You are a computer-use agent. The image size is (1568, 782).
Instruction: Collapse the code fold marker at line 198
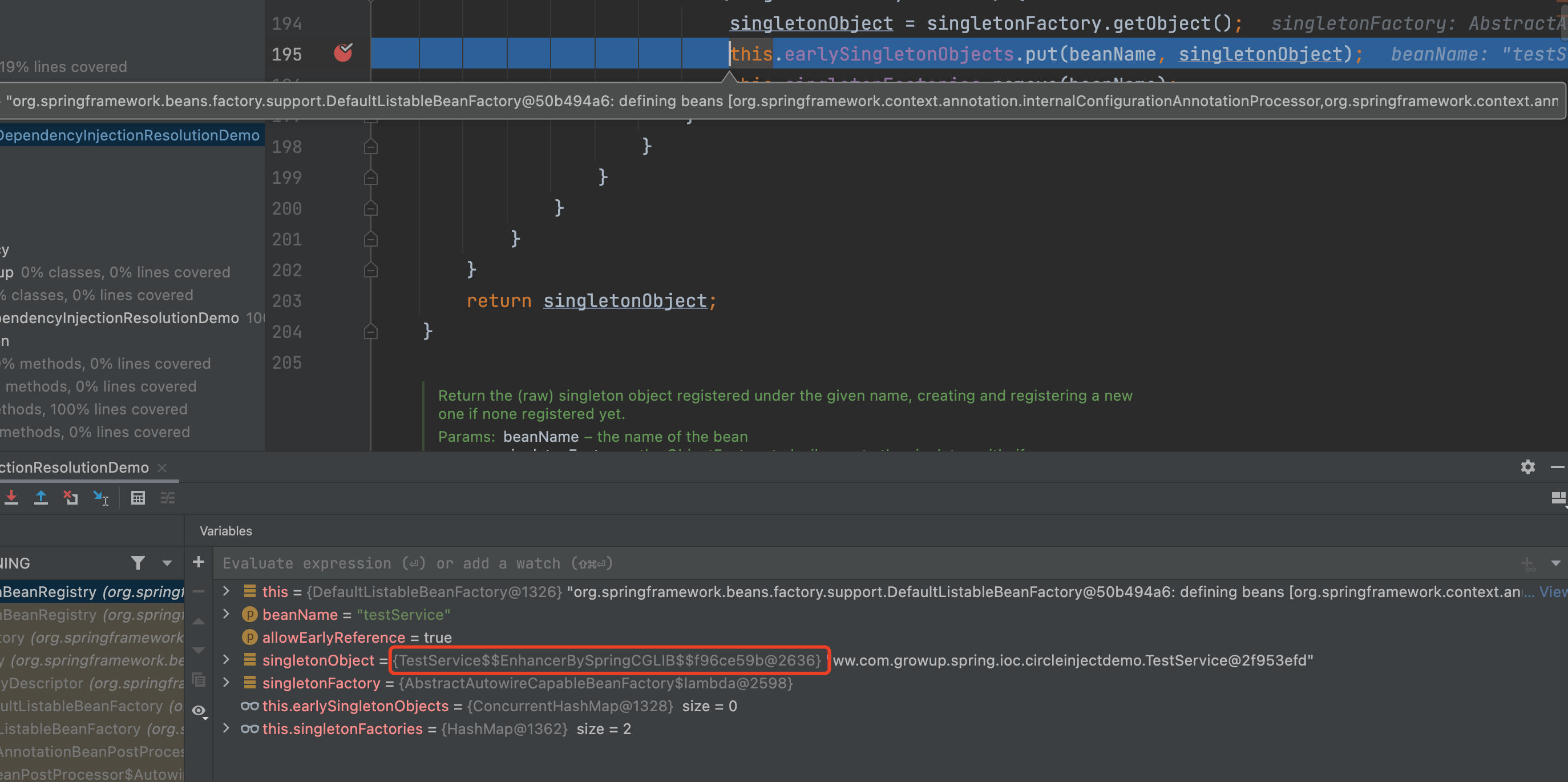371,146
